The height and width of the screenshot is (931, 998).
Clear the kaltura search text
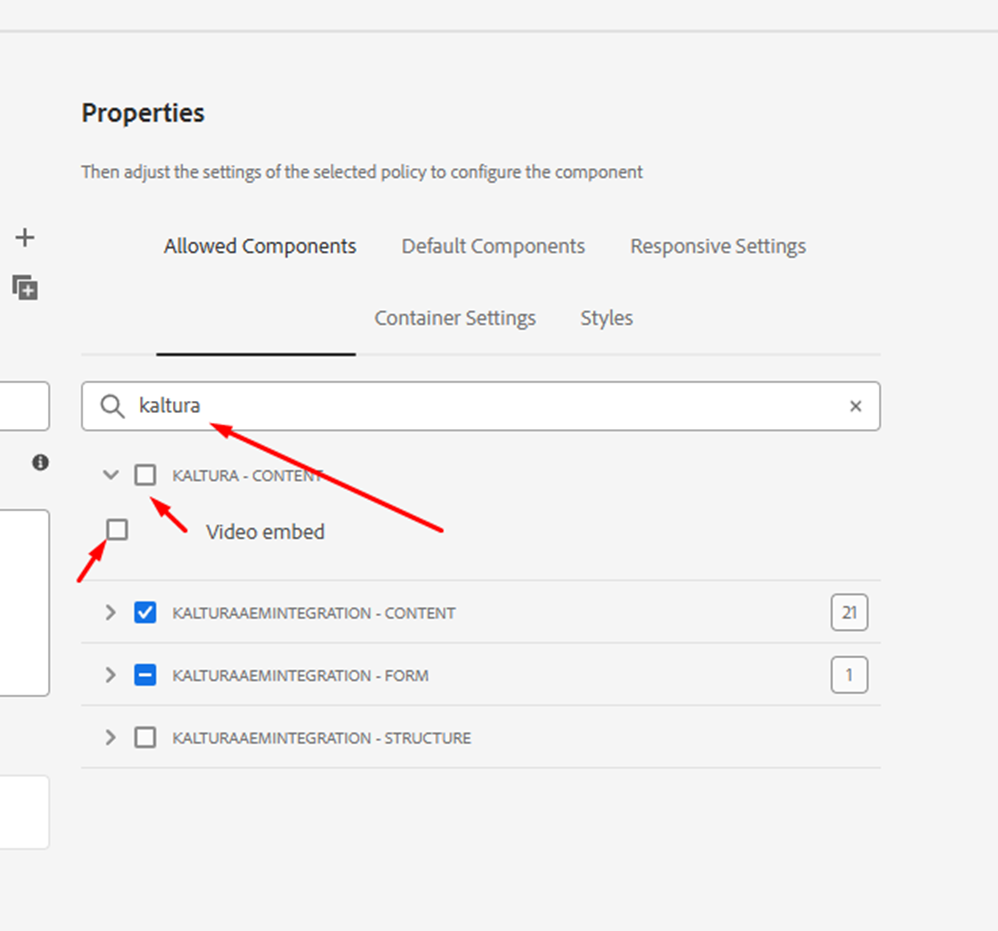(x=855, y=406)
